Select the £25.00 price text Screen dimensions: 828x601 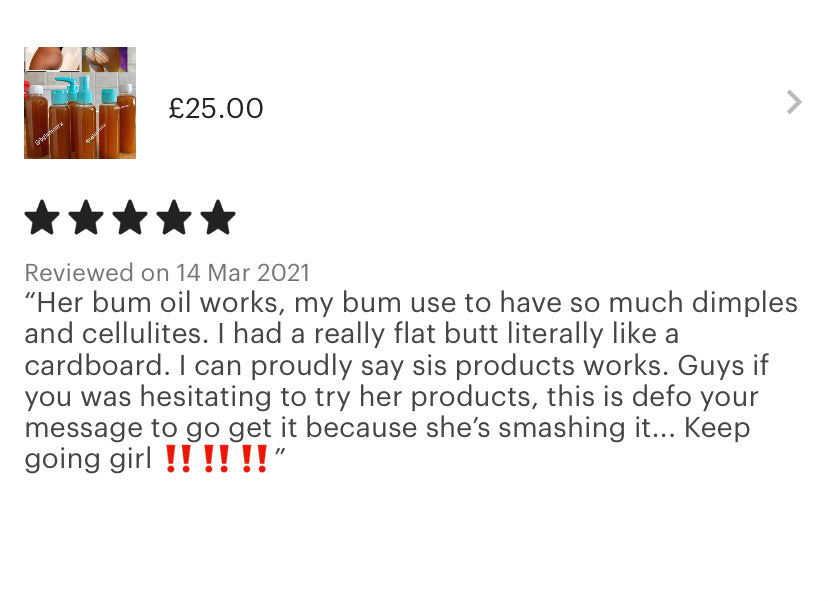[215, 108]
